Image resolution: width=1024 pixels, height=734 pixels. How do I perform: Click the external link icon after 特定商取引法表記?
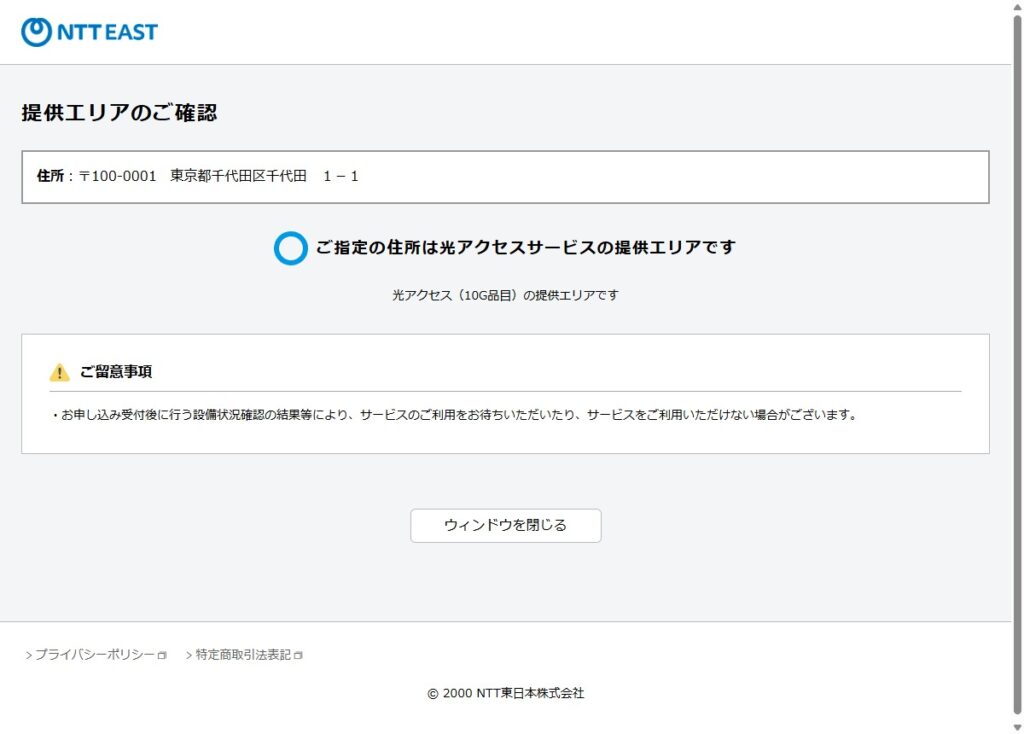tap(298, 655)
